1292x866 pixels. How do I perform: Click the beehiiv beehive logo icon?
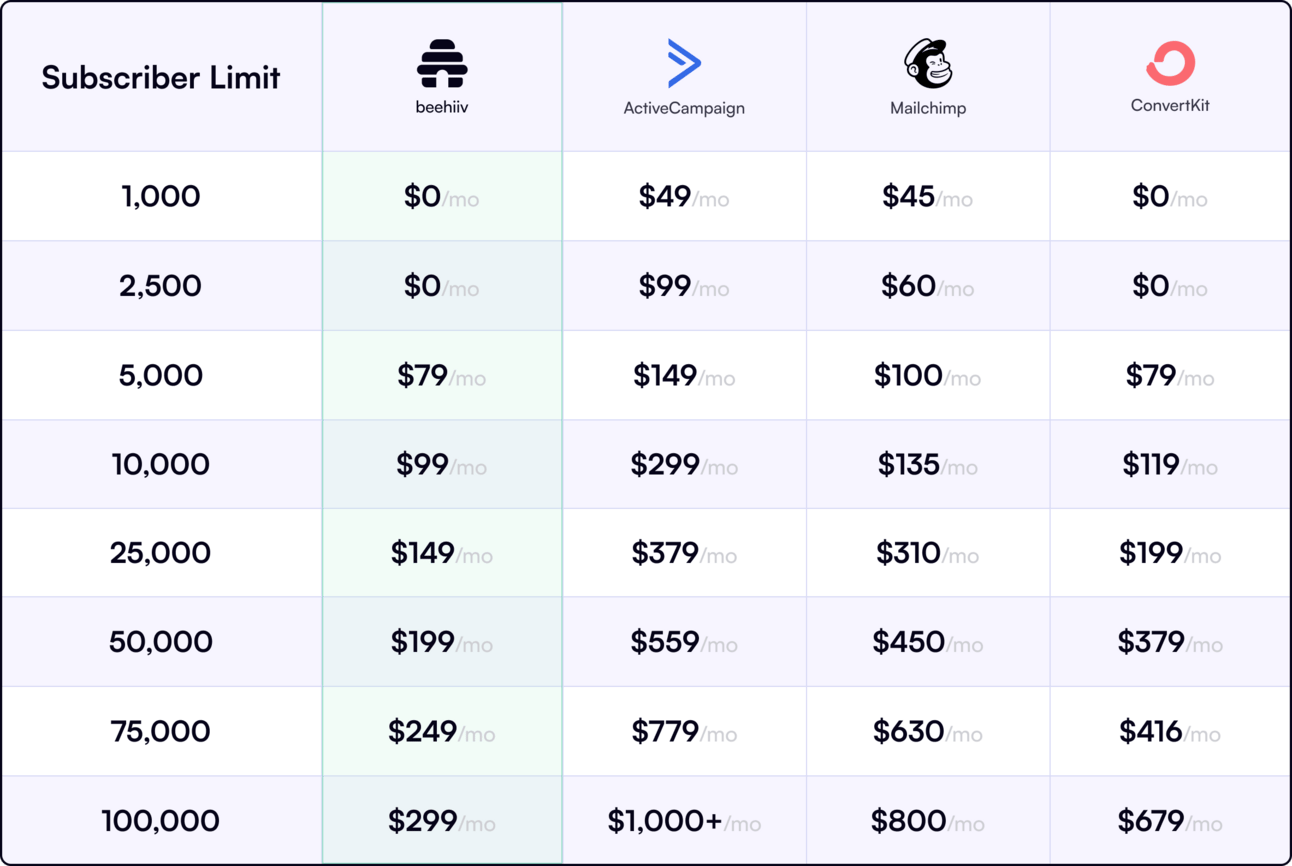coord(442,63)
